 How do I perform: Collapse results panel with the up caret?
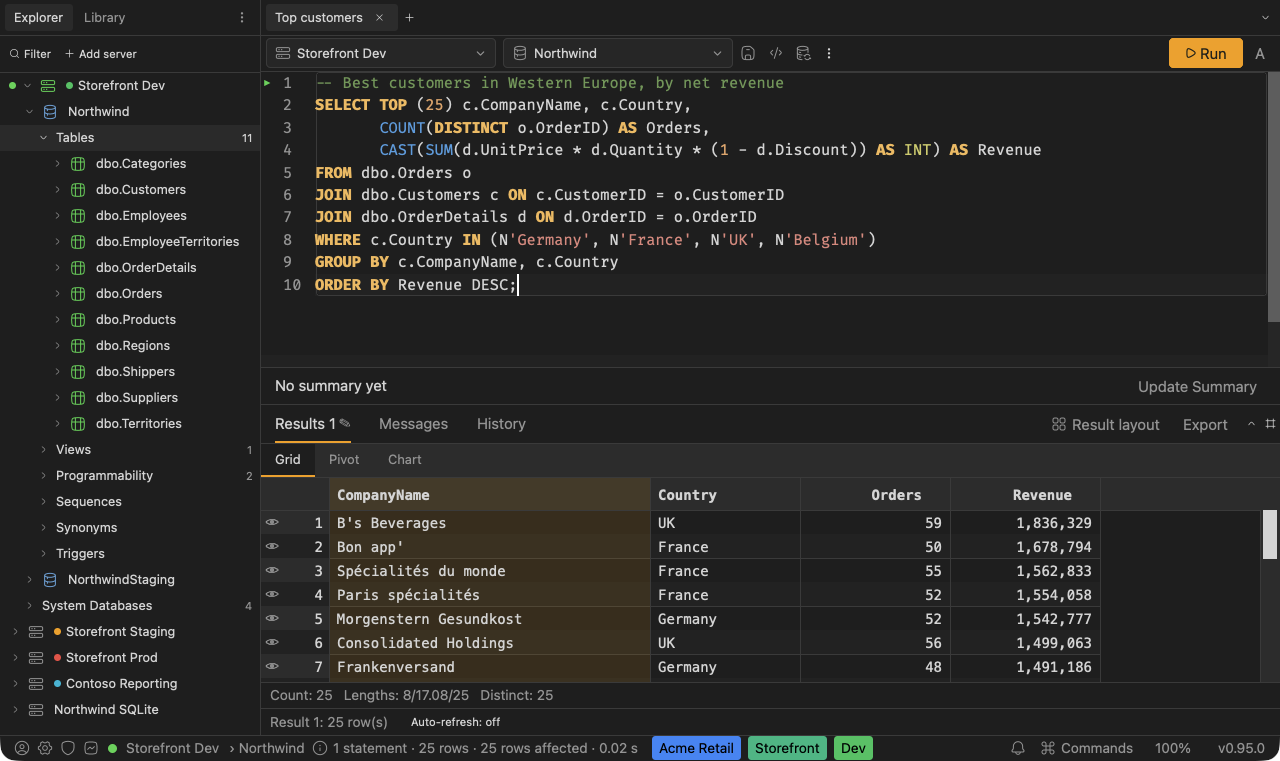coord(1251,424)
